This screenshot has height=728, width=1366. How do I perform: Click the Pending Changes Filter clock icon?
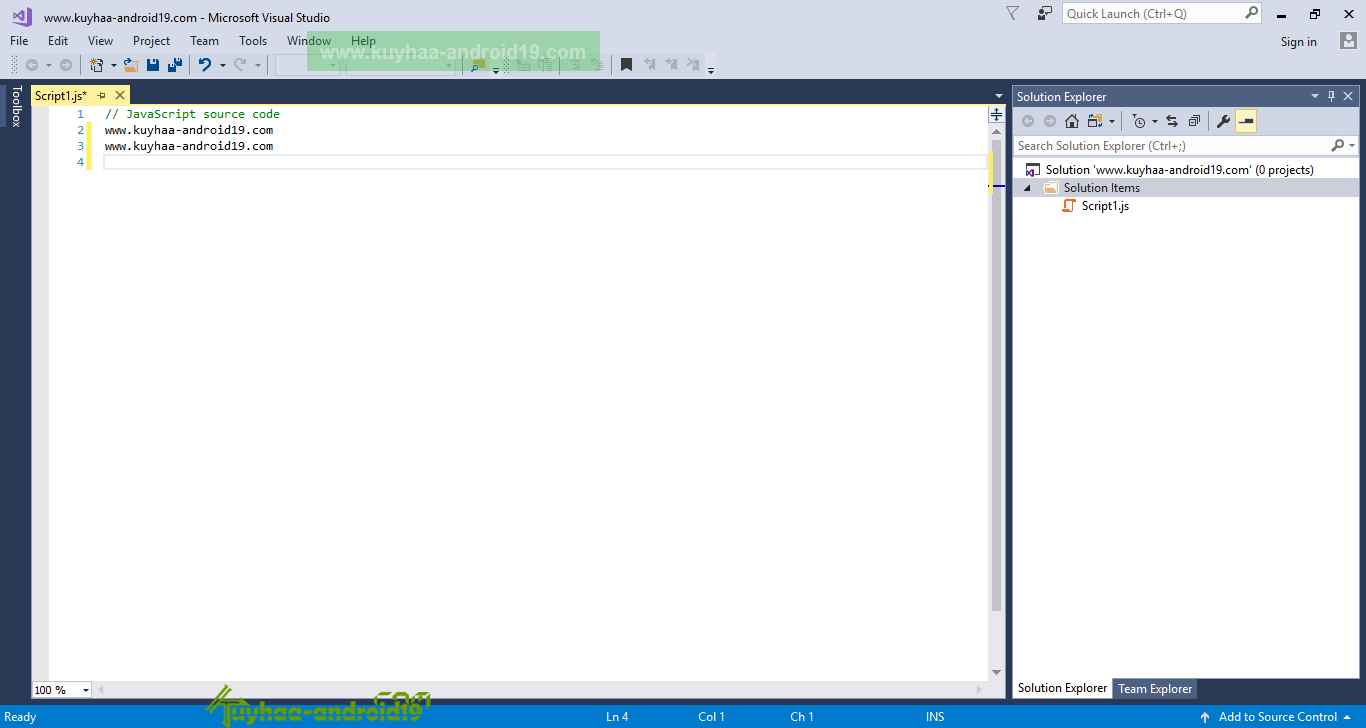pyautogui.click(x=1139, y=121)
